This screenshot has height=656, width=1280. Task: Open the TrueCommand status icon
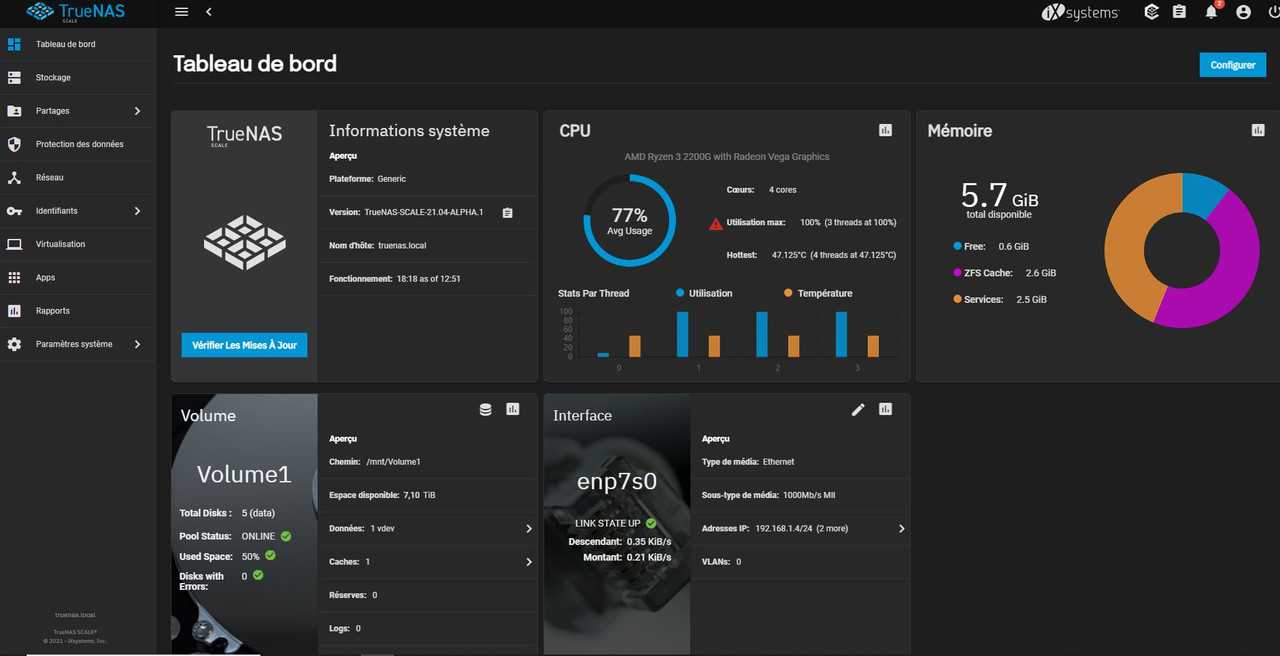pos(1152,12)
